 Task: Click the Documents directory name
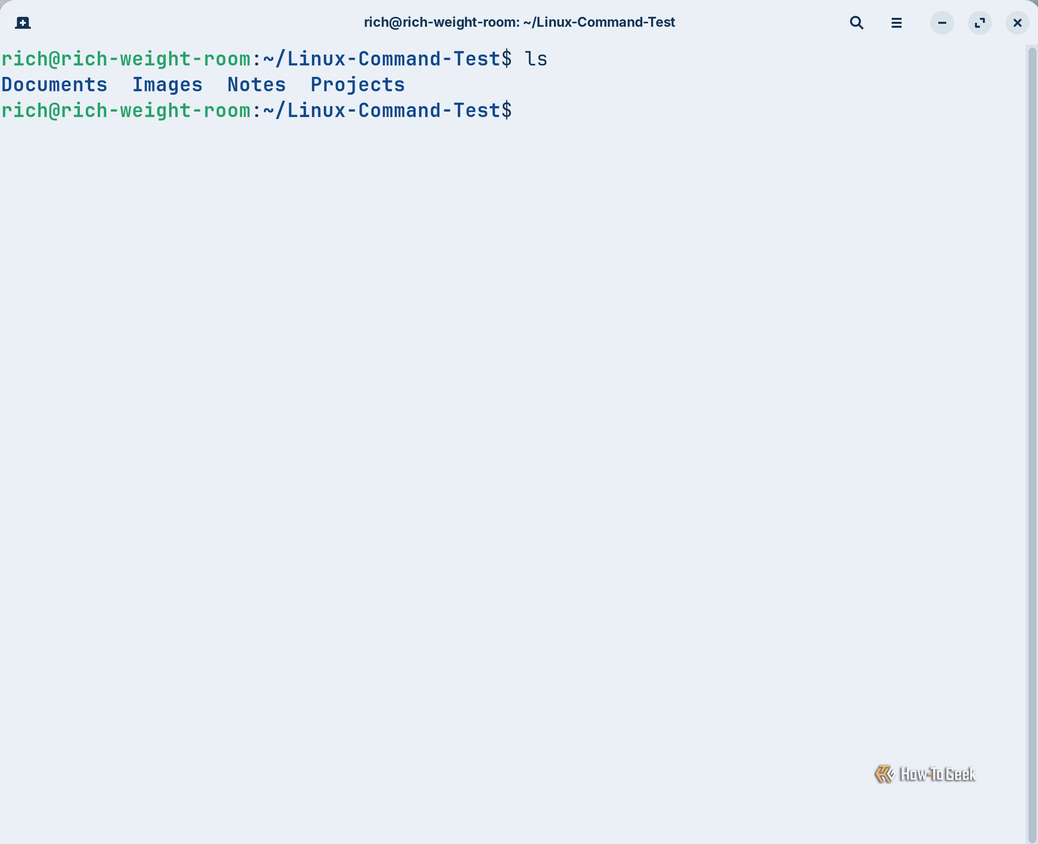54,85
